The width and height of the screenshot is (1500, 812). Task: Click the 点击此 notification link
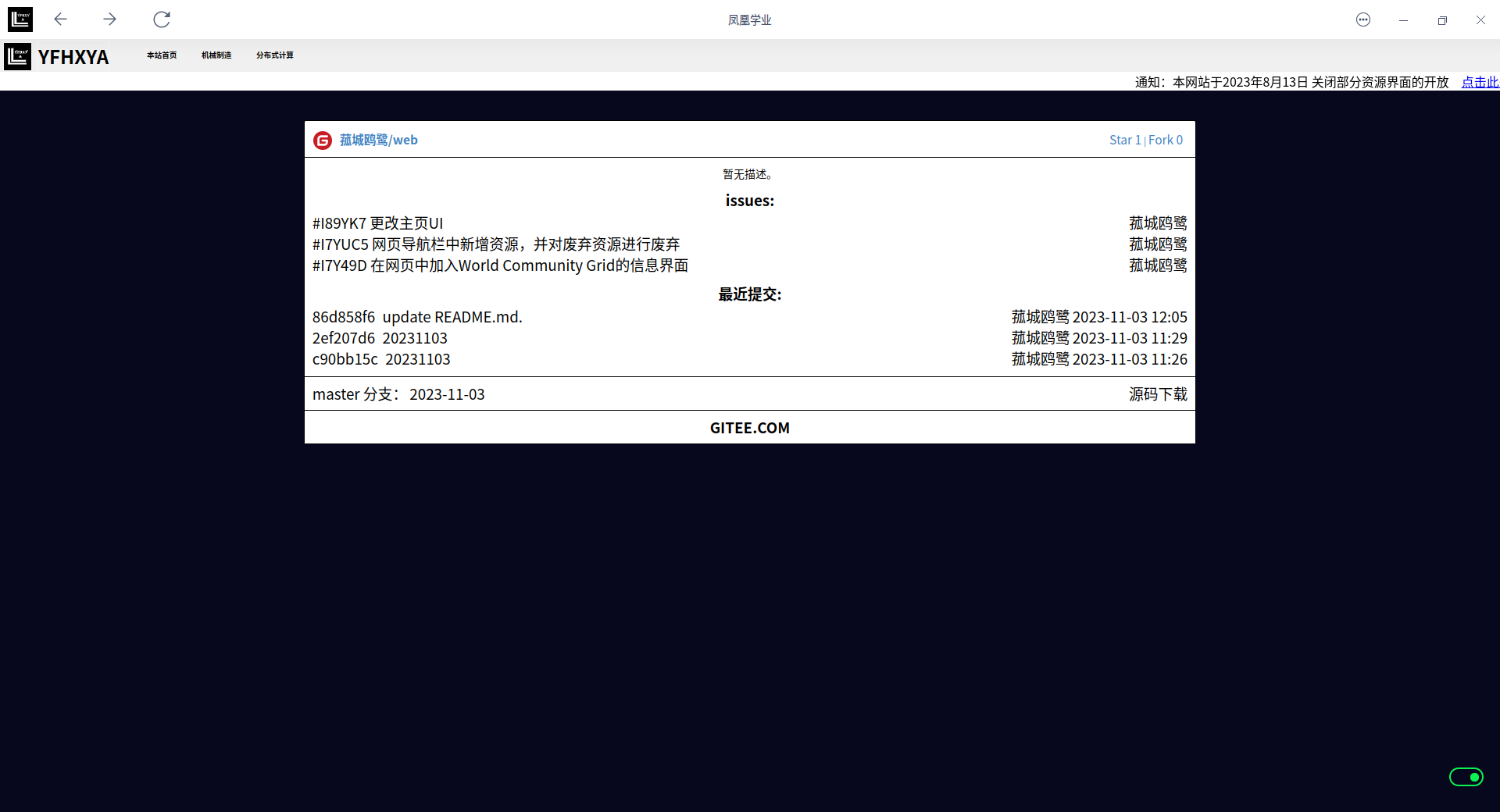click(x=1480, y=82)
